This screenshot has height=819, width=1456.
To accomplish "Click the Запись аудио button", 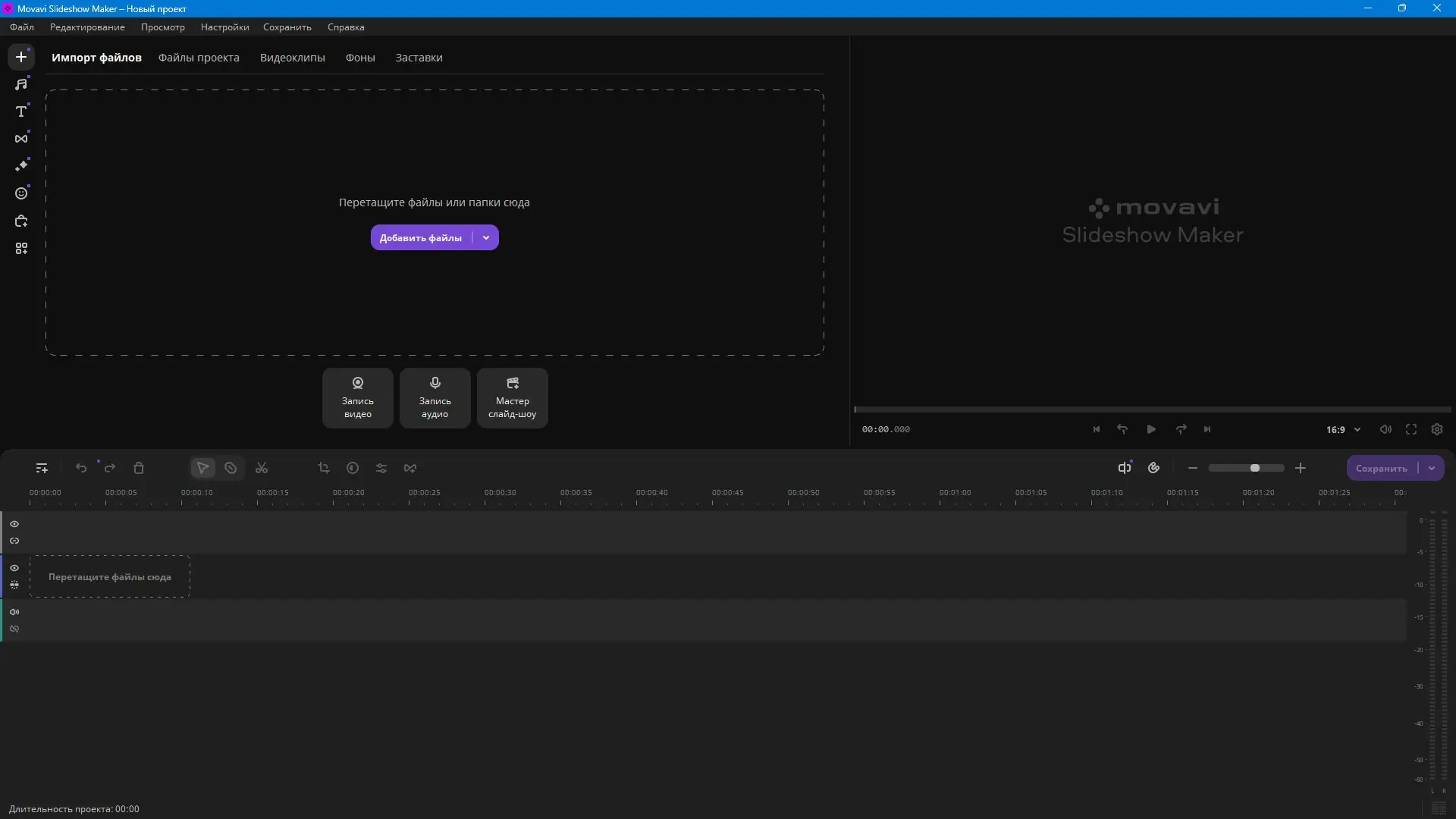I will click(x=435, y=398).
